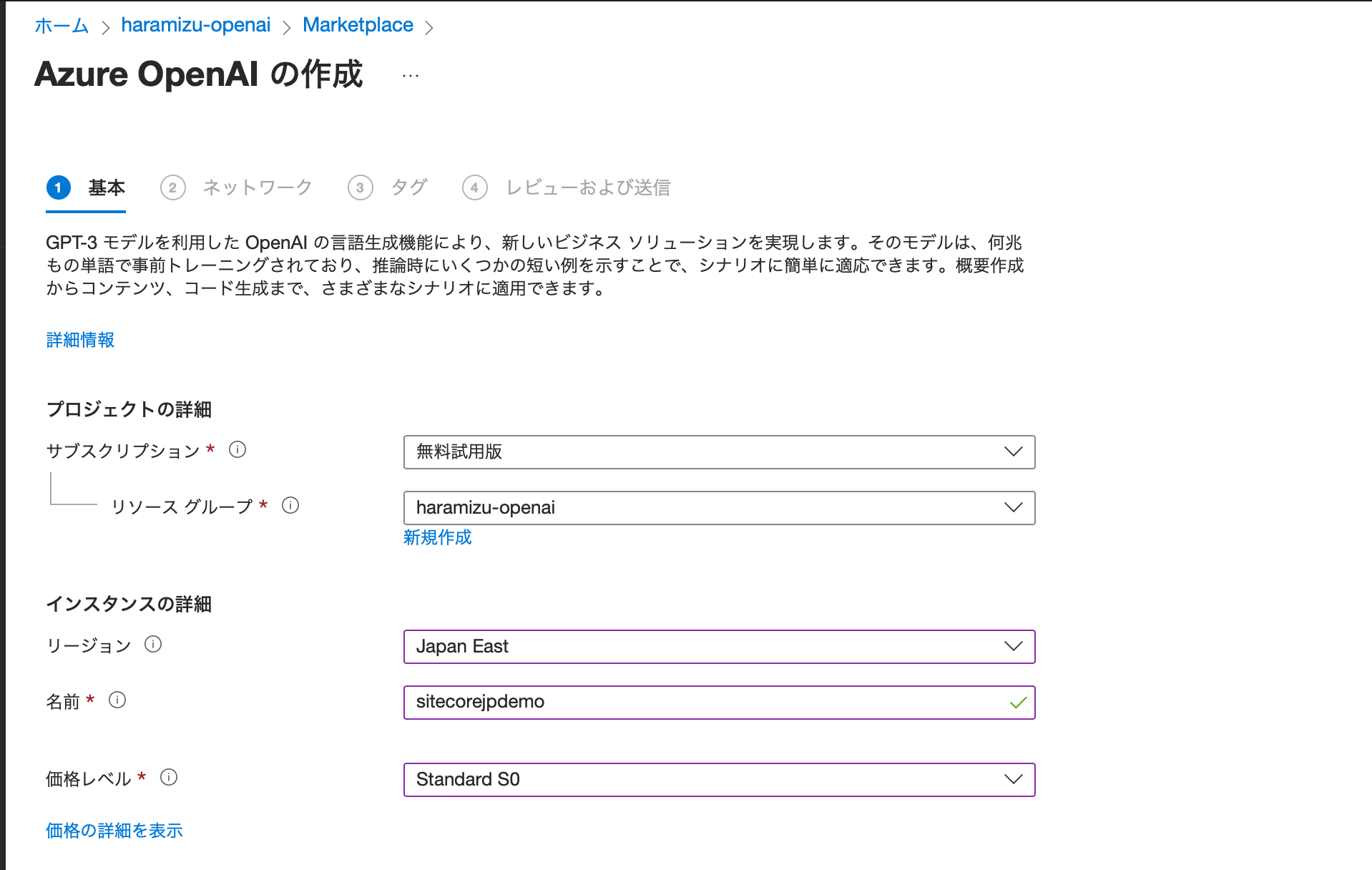Open the 価格レベル dropdown showing Standard S0

(x=719, y=780)
